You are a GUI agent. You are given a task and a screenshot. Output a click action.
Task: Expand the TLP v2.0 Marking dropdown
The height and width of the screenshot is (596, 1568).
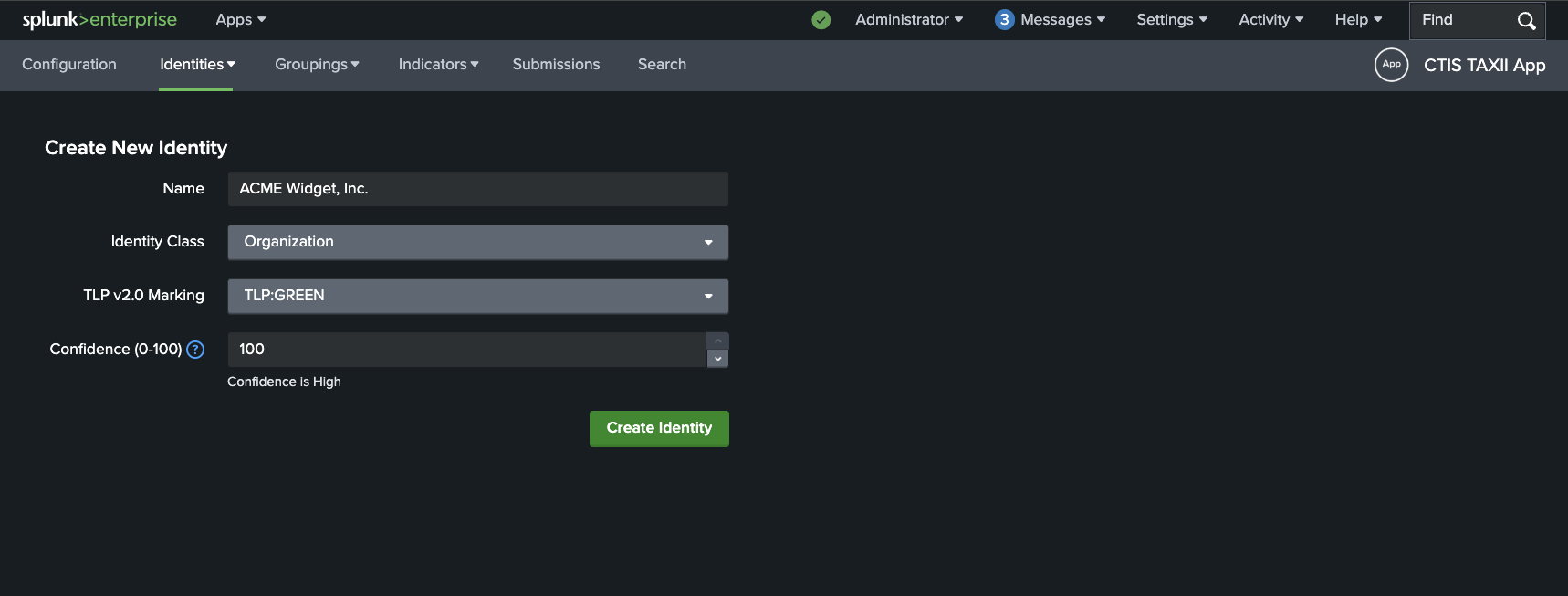coord(477,296)
